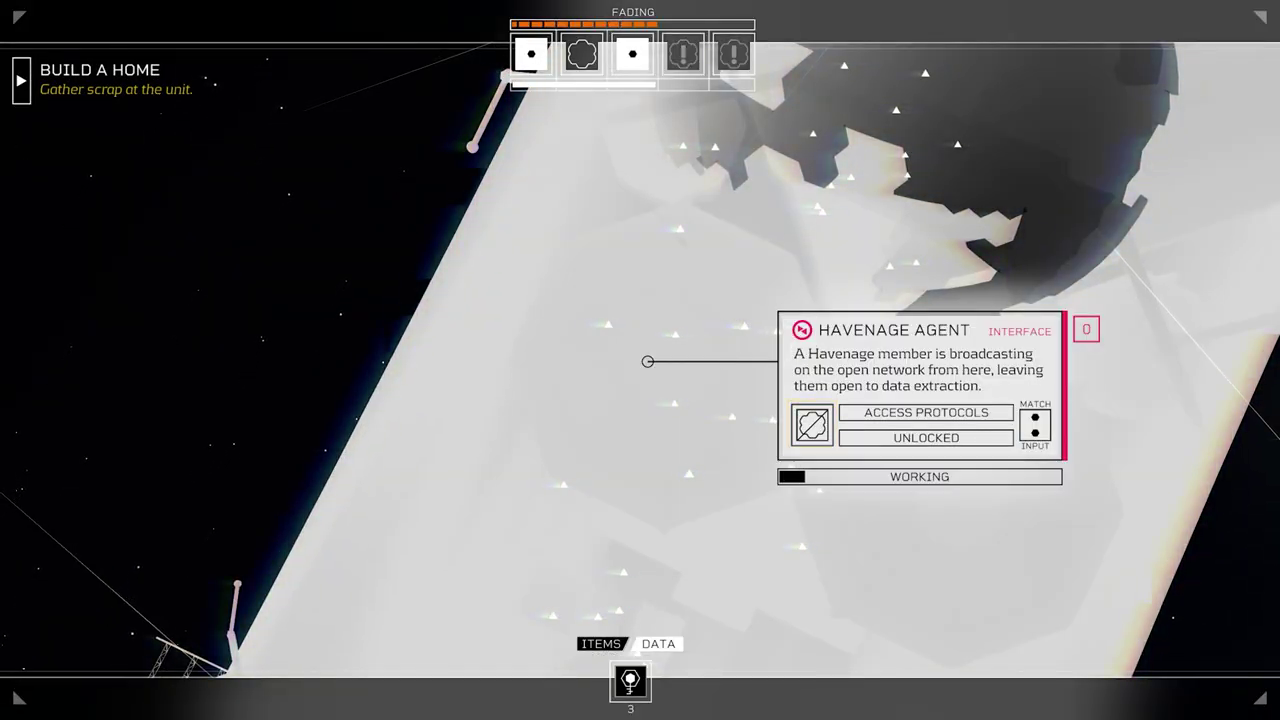Click the Unlocked status bar
This screenshot has height=720, width=1280.
(x=925, y=438)
